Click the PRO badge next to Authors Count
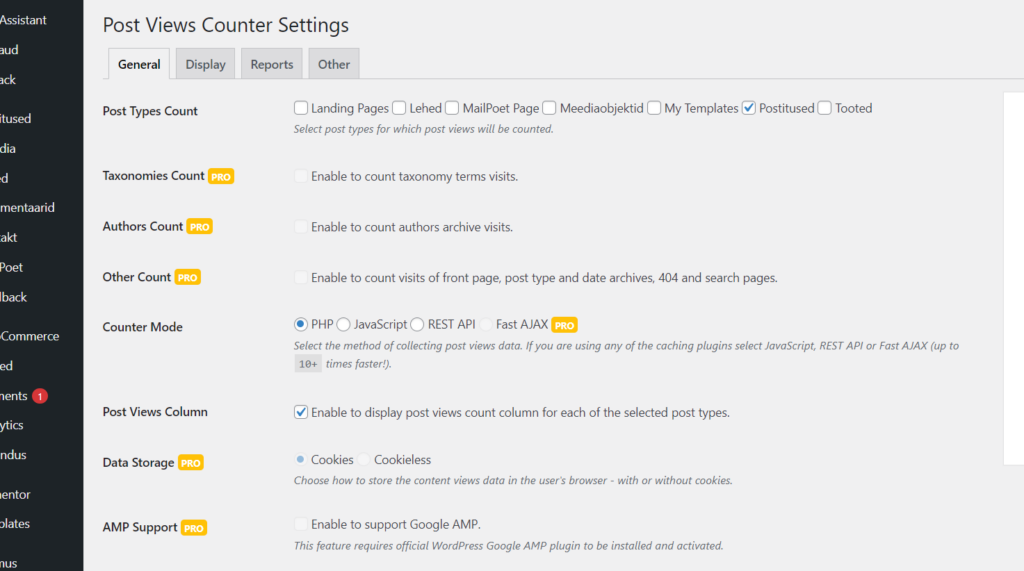Viewport: 1024px width, 571px height. [x=200, y=227]
